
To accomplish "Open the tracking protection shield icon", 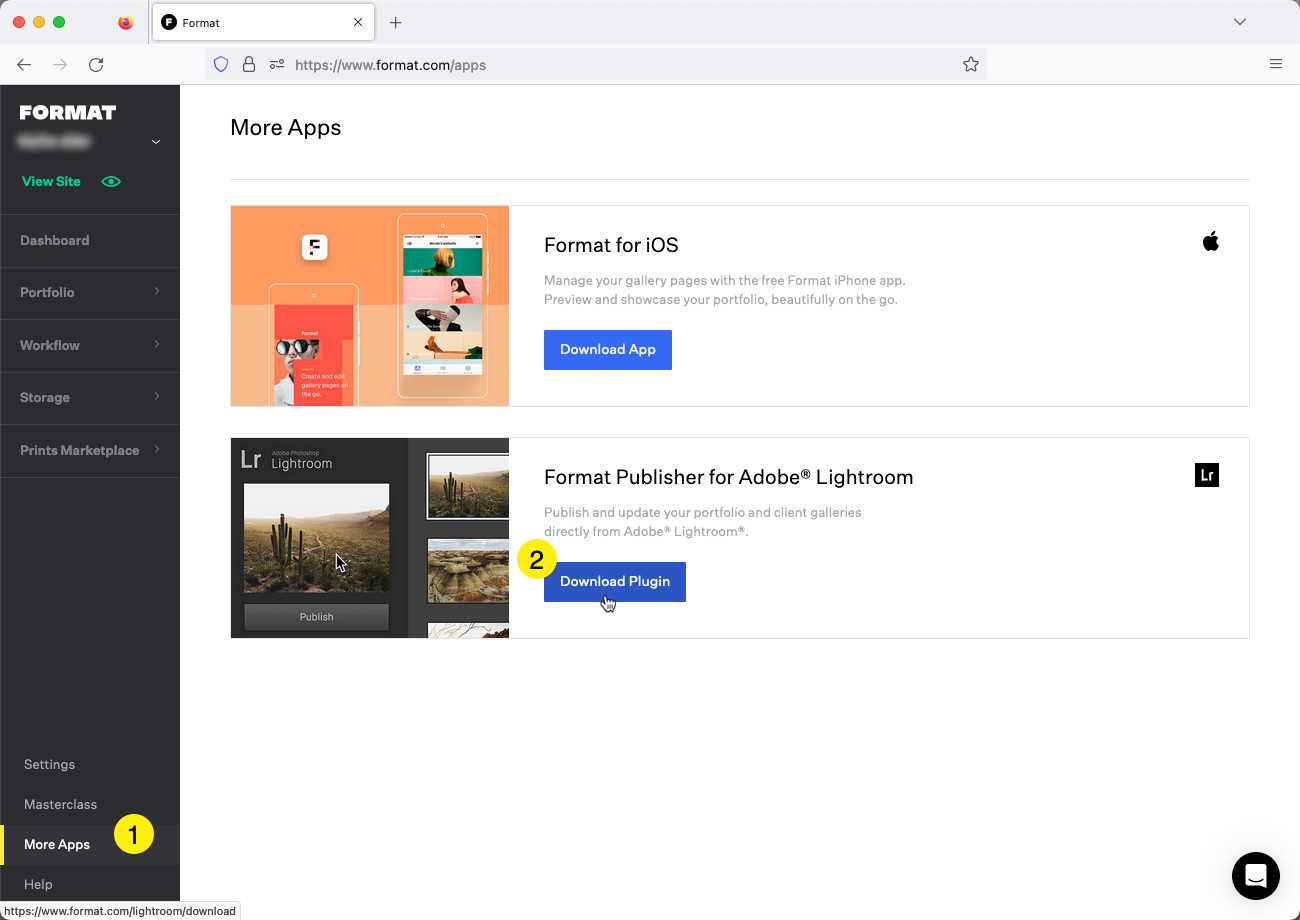I will click(221, 64).
